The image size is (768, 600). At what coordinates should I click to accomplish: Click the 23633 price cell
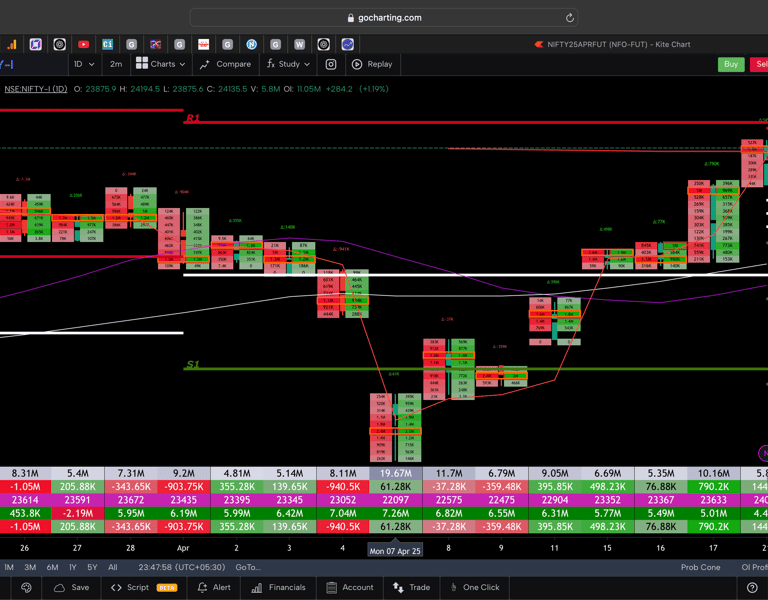[714, 500]
